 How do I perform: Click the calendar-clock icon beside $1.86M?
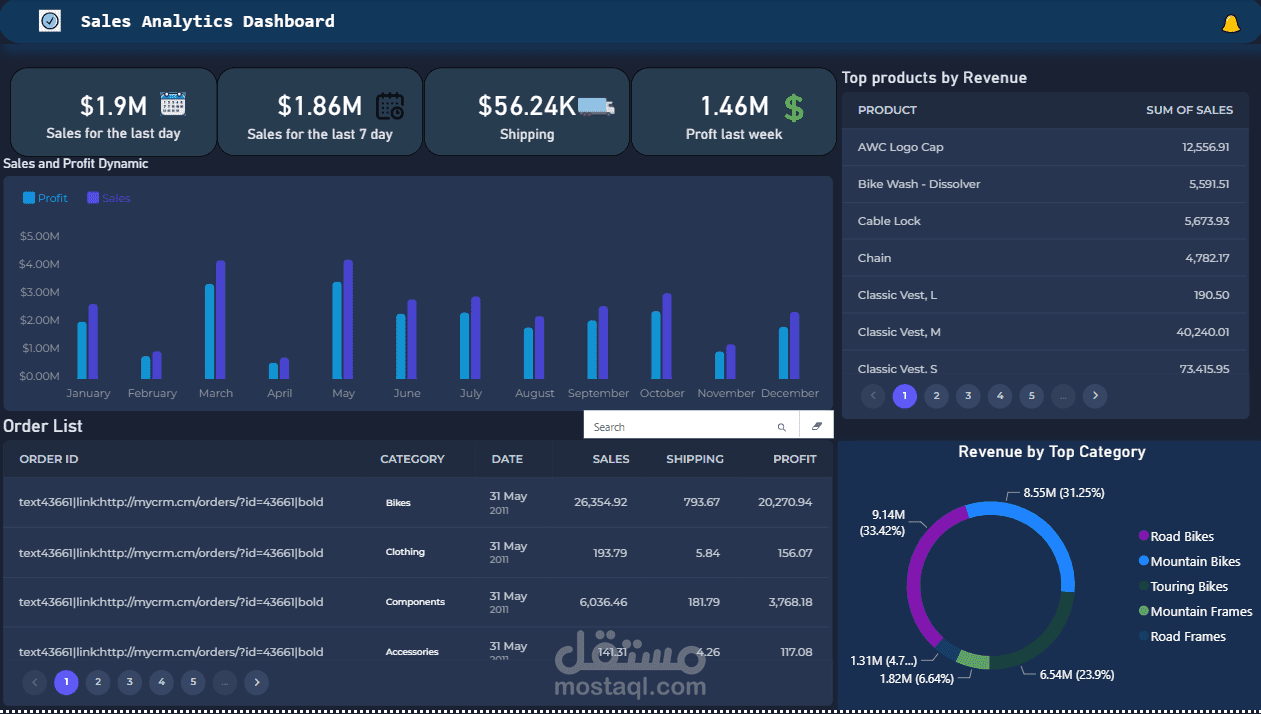click(x=390, y=105)
